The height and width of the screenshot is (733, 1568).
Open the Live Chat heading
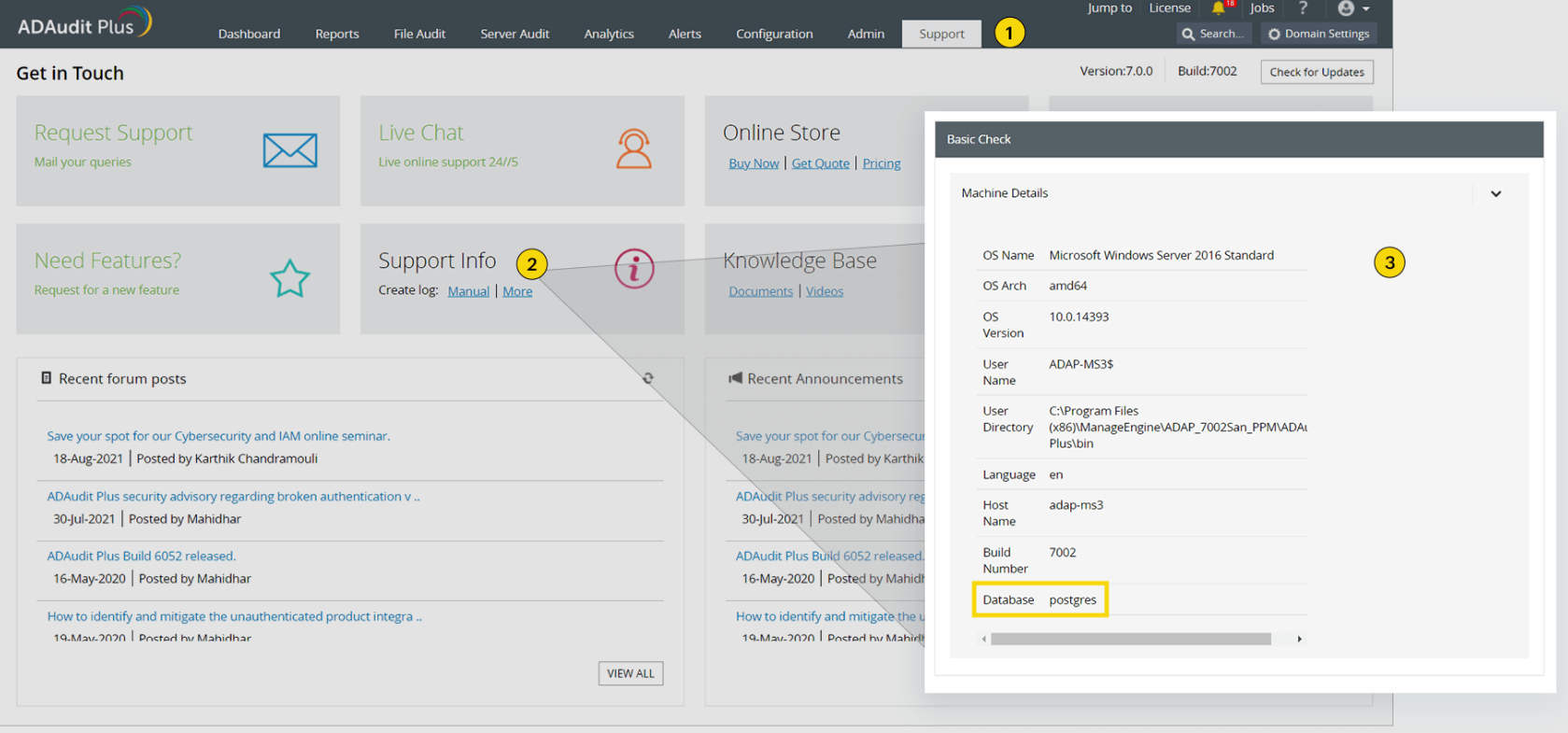click(421, 133)
